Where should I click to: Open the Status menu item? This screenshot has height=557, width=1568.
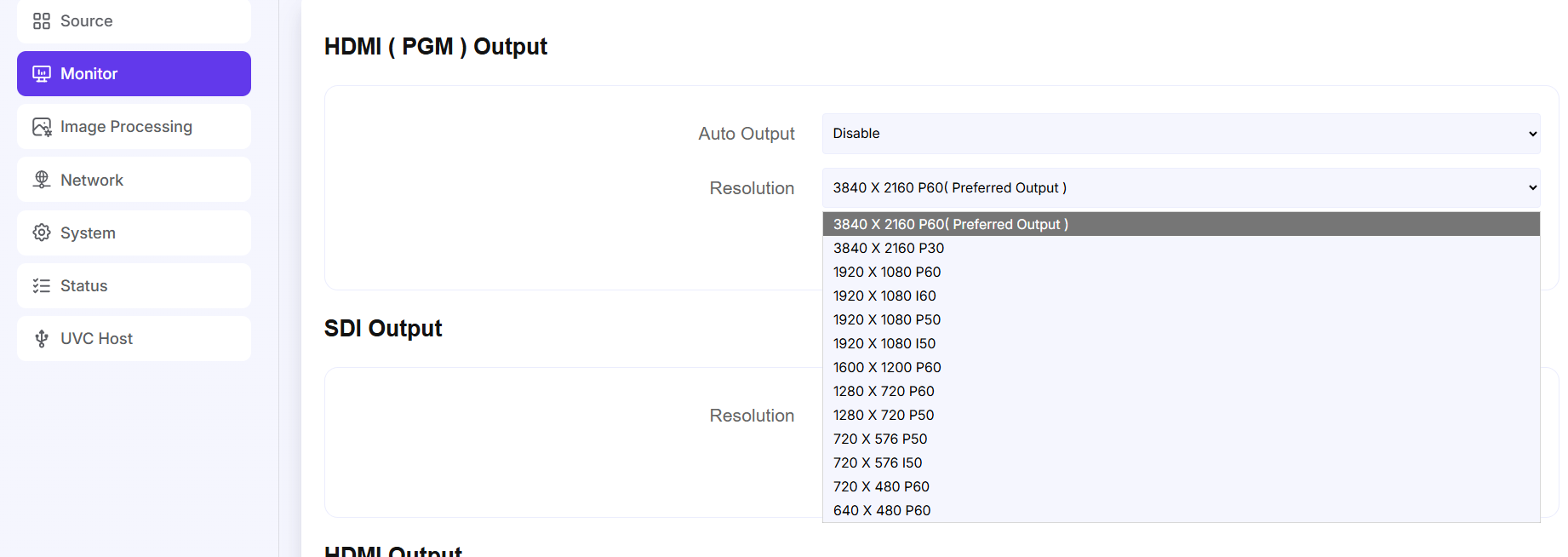[x=134, y=285]
